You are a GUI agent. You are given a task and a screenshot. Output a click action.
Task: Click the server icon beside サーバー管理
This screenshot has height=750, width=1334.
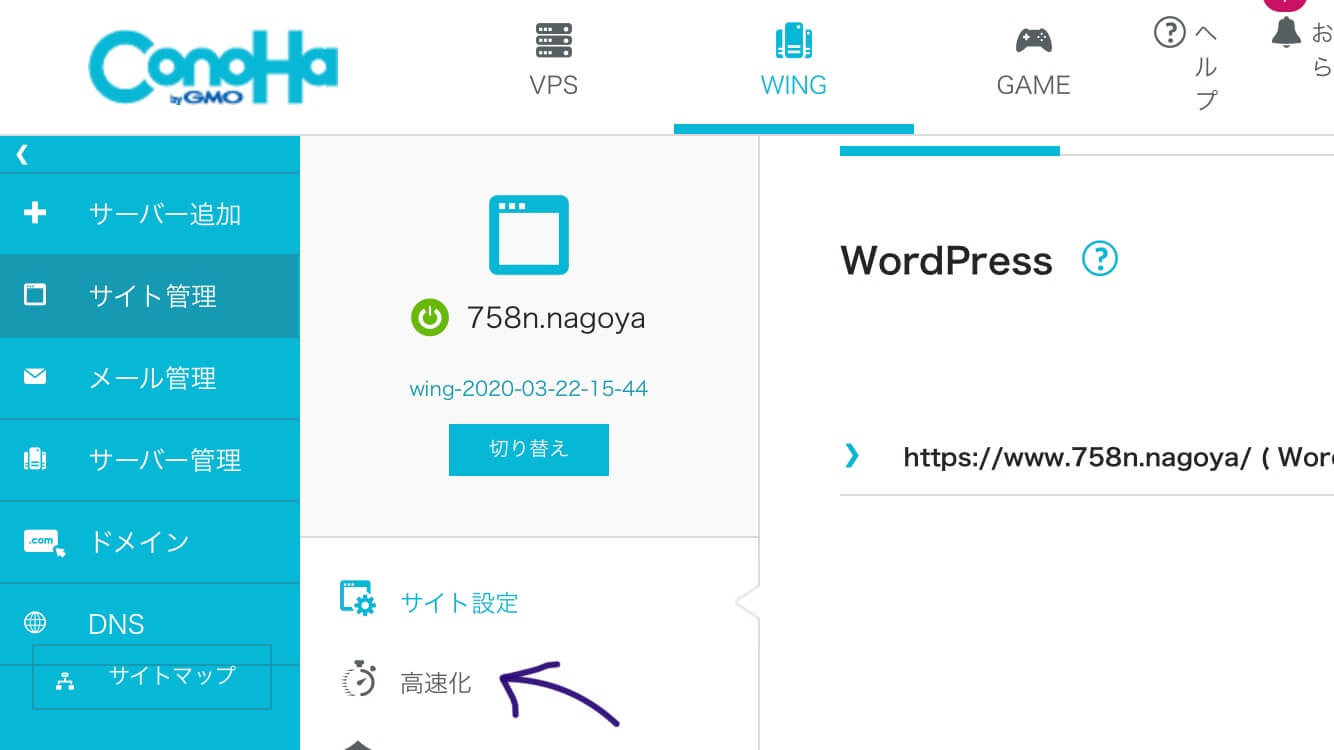coord(35,460)
